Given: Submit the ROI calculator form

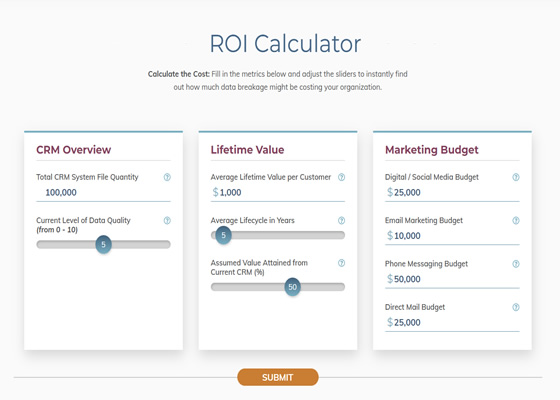Looking at the screenshot, I should tap(278, 377).
